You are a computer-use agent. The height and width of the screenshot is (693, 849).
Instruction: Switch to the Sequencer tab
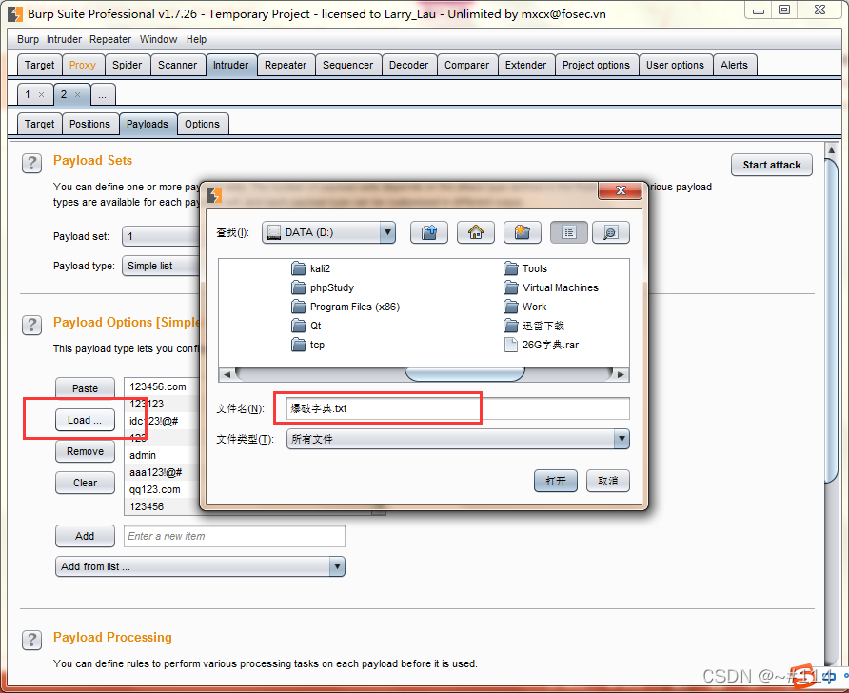[x=348, y=66]
